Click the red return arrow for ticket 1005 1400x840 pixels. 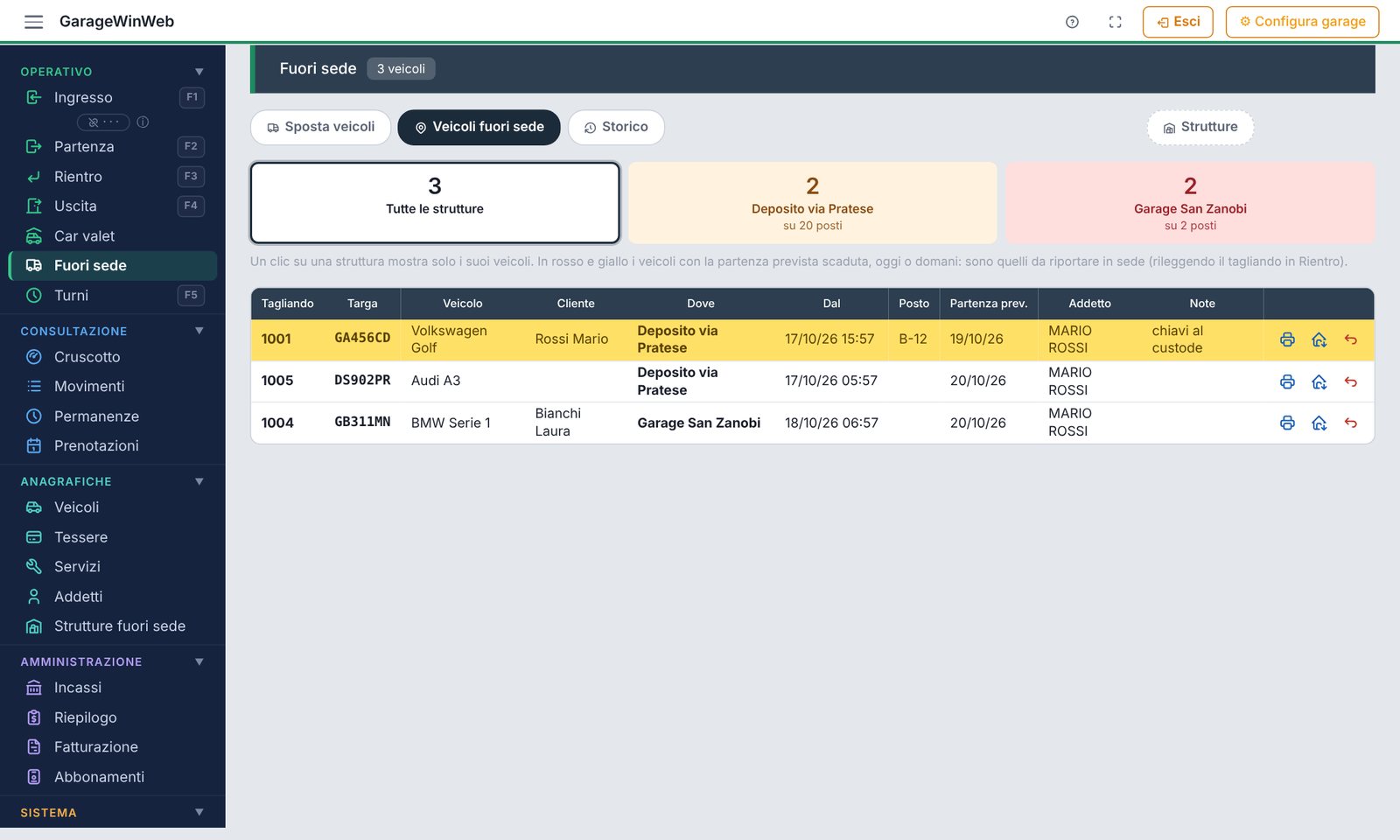click(x=1351, y=381)
